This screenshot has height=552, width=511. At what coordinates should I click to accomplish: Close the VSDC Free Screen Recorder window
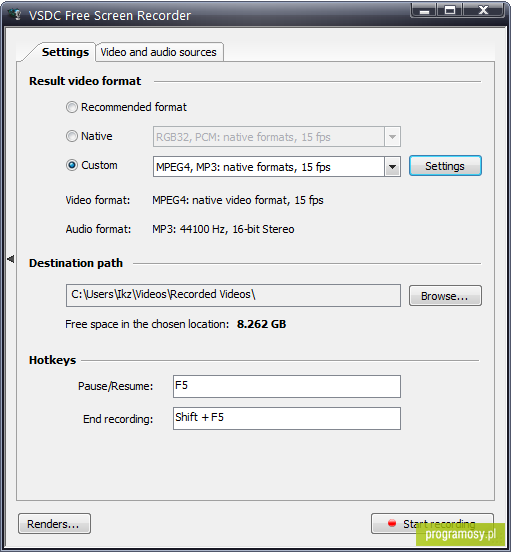(x=484, y=10)
